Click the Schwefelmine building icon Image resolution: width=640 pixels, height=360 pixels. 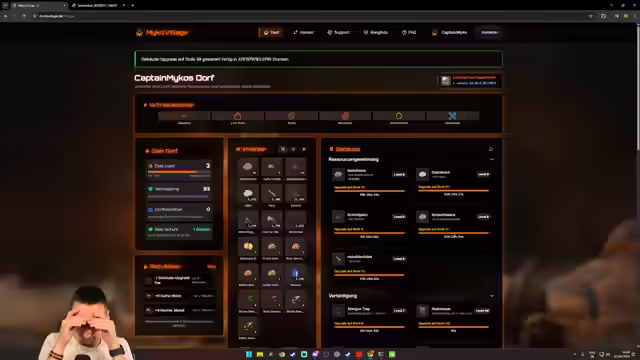[x=422, y=217]
